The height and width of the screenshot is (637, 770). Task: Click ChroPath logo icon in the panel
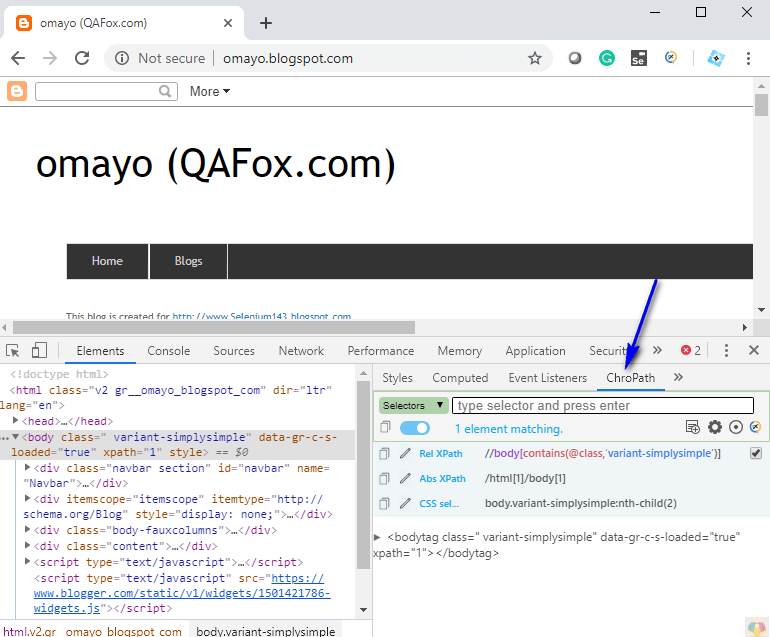coord(755,427)
